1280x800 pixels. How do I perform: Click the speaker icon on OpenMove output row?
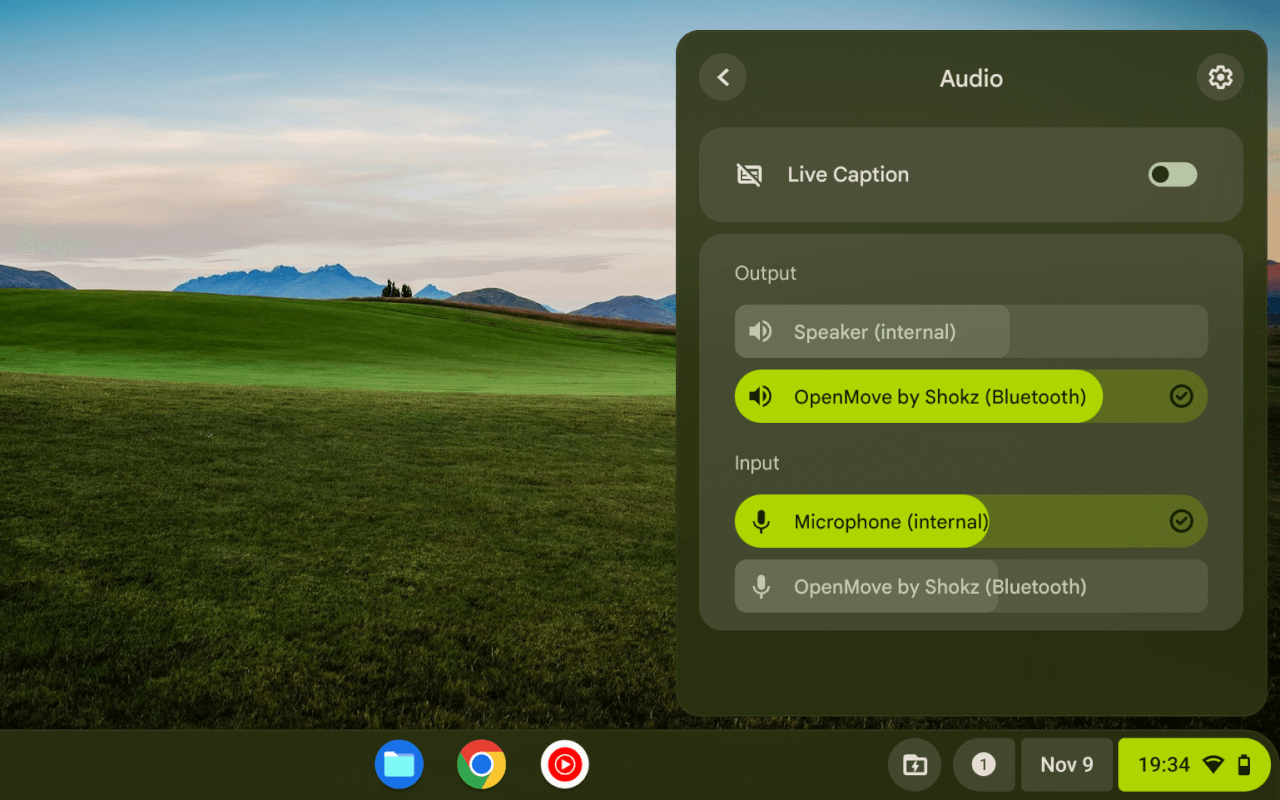point(760,396)
